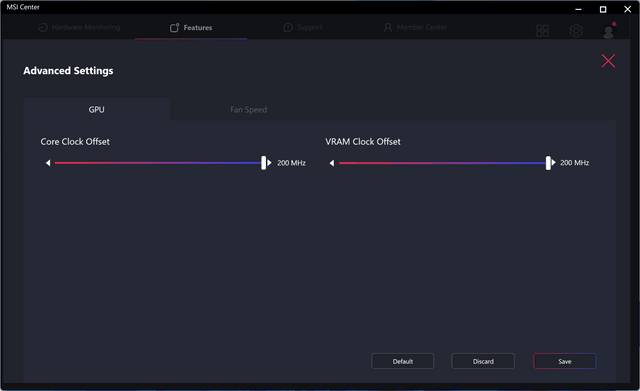The image size is (640, 391).
Task: Open the user profile icon
Action: [x=609, y=31]
